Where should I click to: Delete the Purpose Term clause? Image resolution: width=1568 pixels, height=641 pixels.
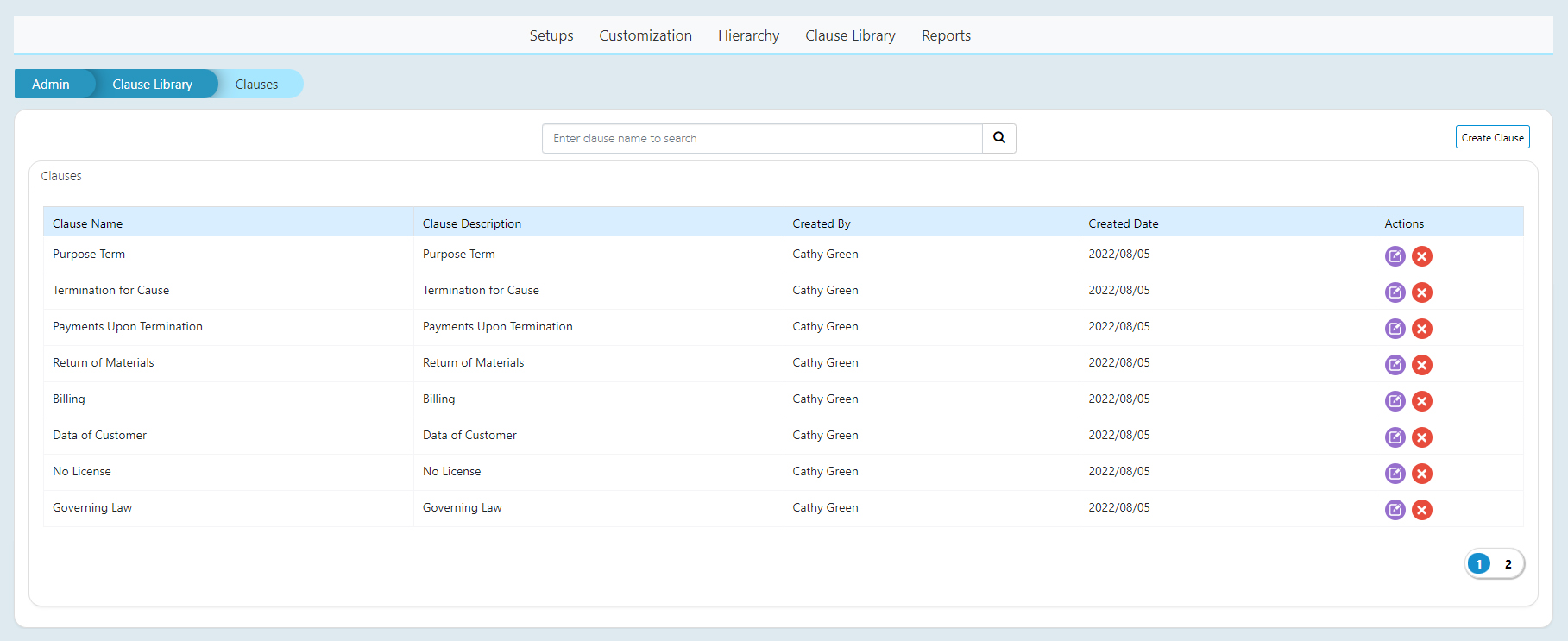(1422, 256)
